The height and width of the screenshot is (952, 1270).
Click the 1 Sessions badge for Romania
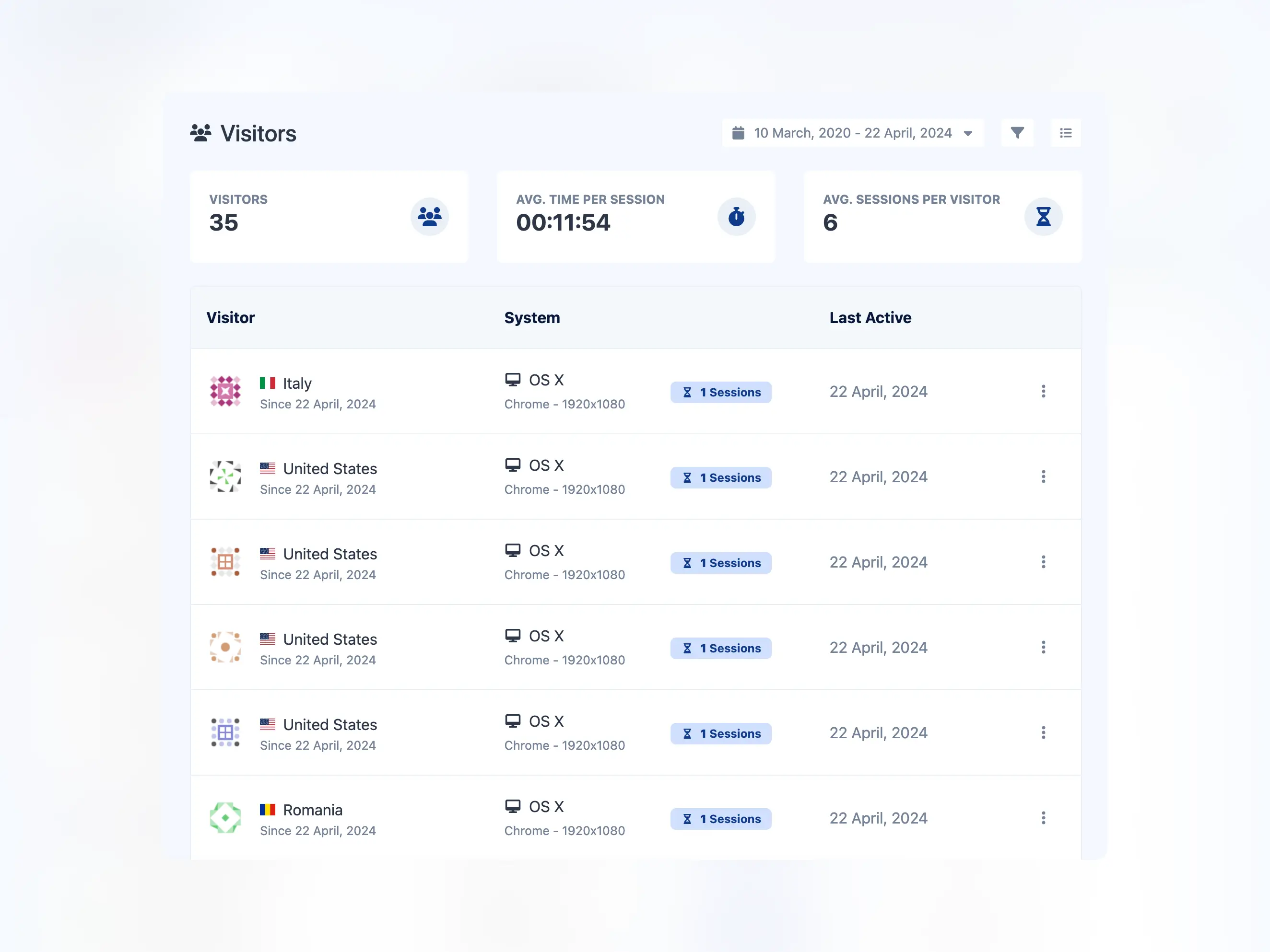click(720, 819)
